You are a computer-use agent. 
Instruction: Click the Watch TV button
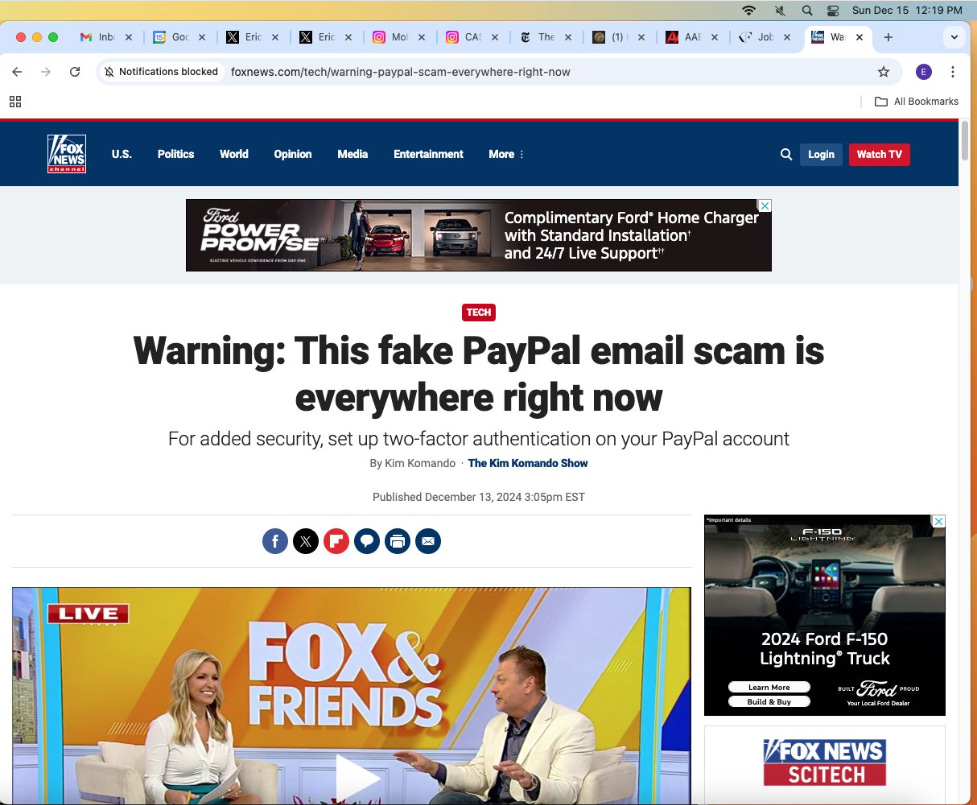[879, 155]
